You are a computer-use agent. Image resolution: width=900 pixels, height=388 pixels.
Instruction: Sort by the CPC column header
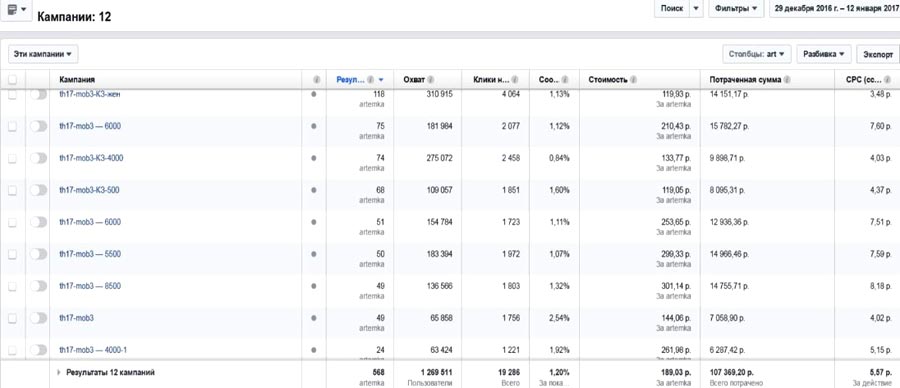864,80
